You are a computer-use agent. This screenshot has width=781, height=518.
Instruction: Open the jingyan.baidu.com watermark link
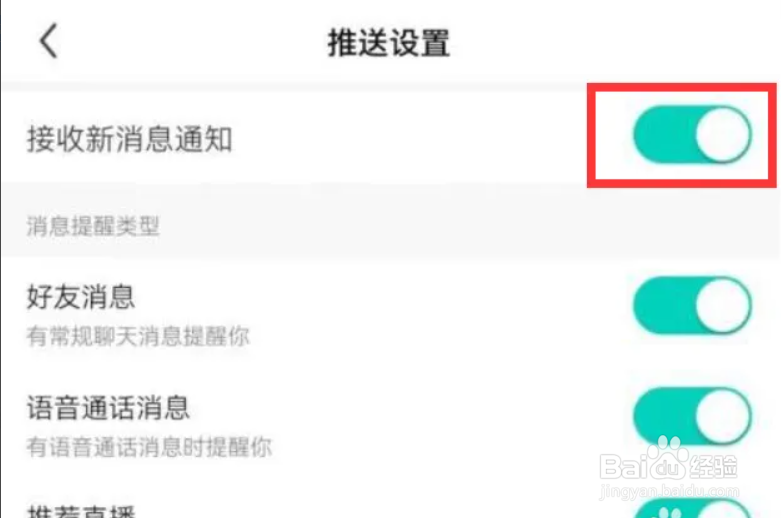(669, 492)
